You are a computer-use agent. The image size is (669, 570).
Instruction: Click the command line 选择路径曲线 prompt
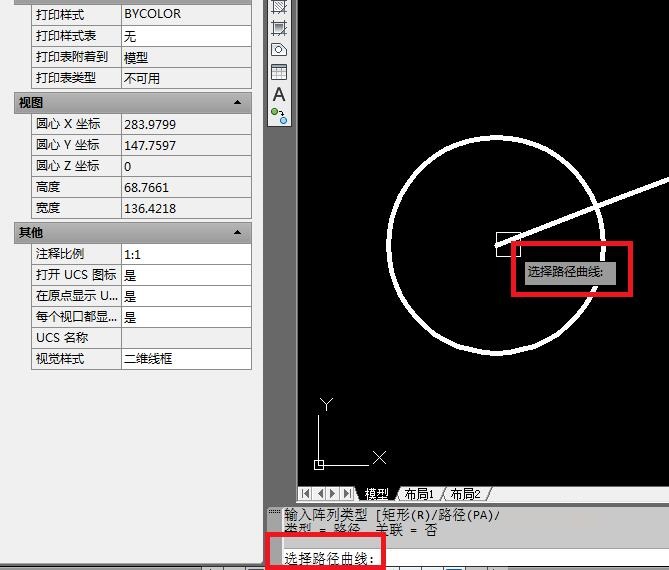pos(329,558)
